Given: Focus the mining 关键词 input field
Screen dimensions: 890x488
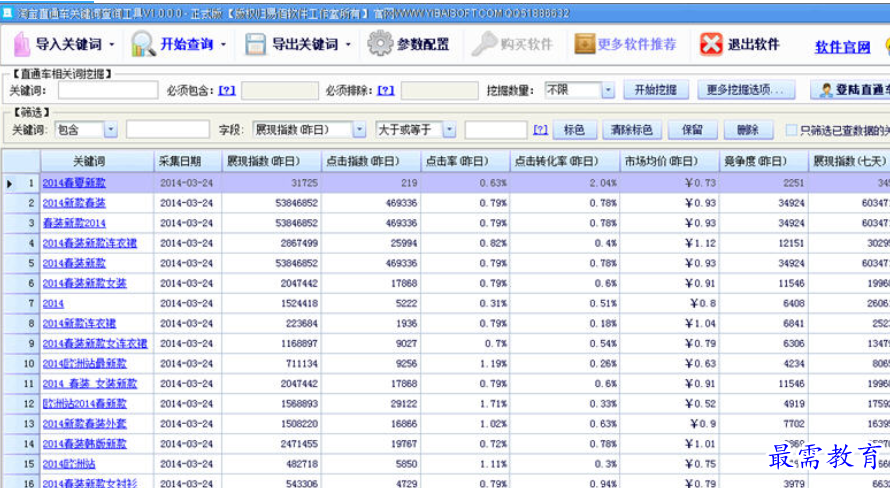Looking at the screenshot, I should pos(108,90).
